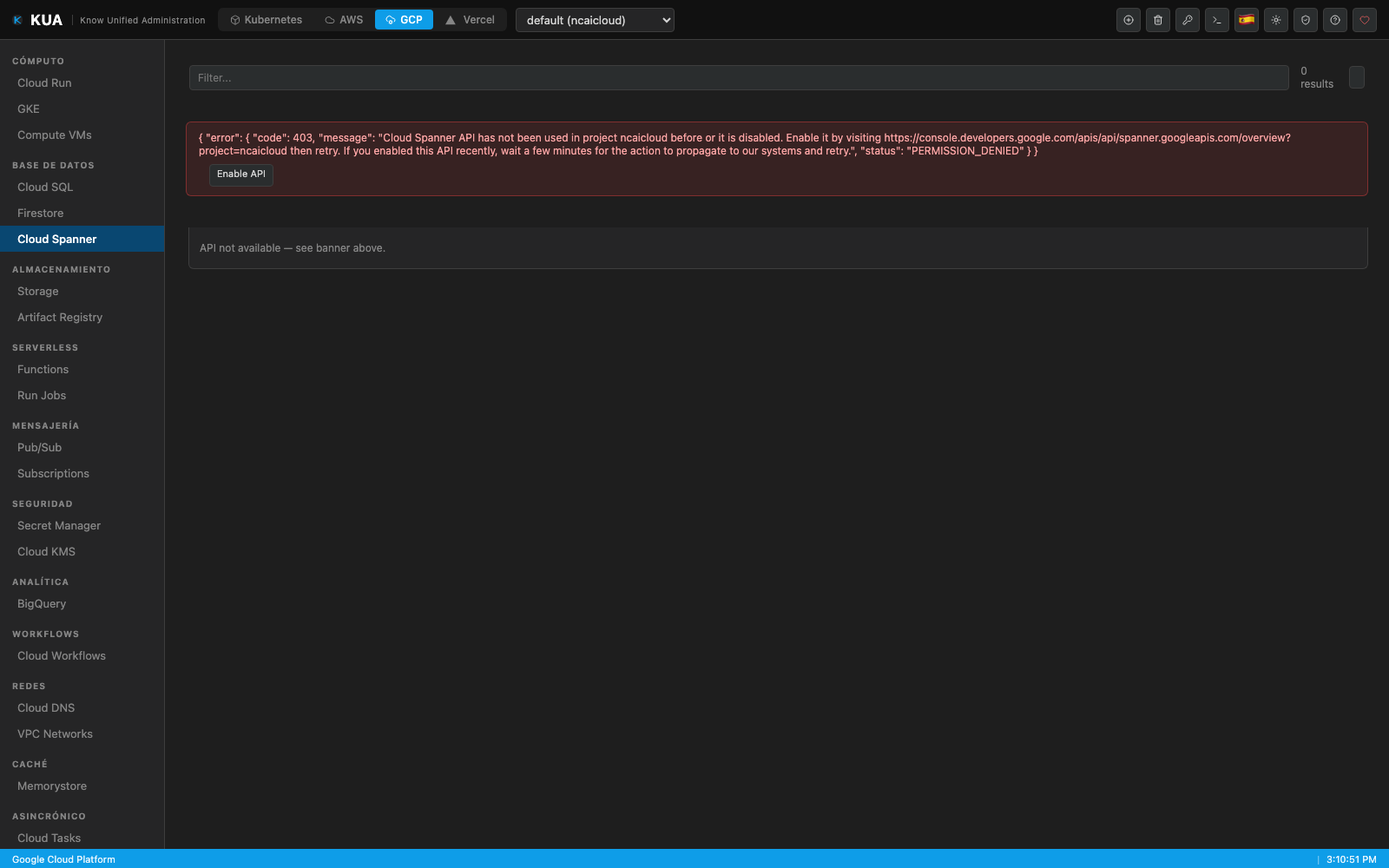Click the KUA logo icon
Viewport: 1389px width, 868px height.
(x=17, y=20)
